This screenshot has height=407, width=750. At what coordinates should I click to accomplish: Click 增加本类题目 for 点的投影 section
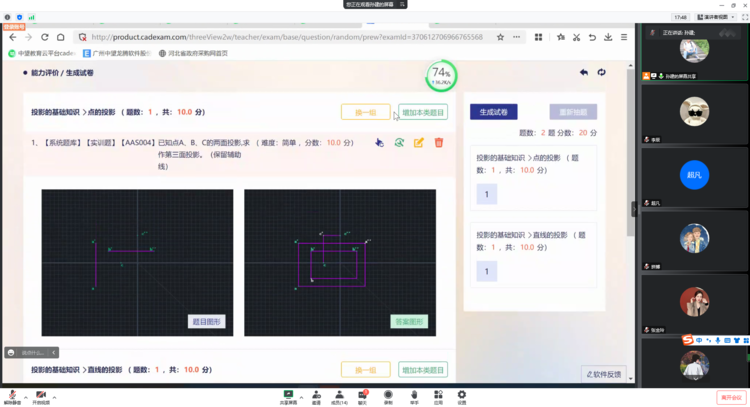[422, 113]
